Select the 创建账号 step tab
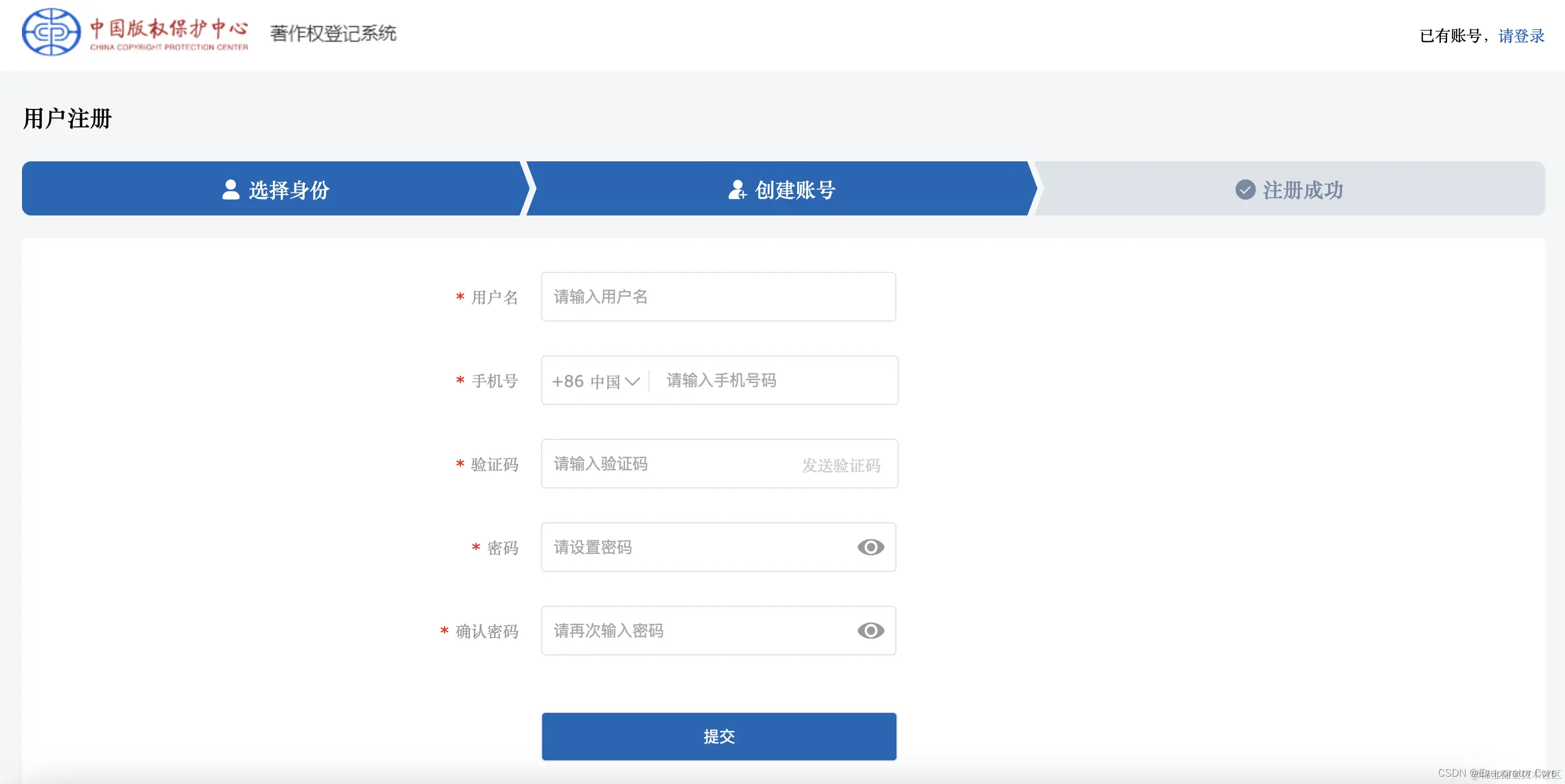The height and width of the screenshot is (784, 1565). (x=781, y=189)
